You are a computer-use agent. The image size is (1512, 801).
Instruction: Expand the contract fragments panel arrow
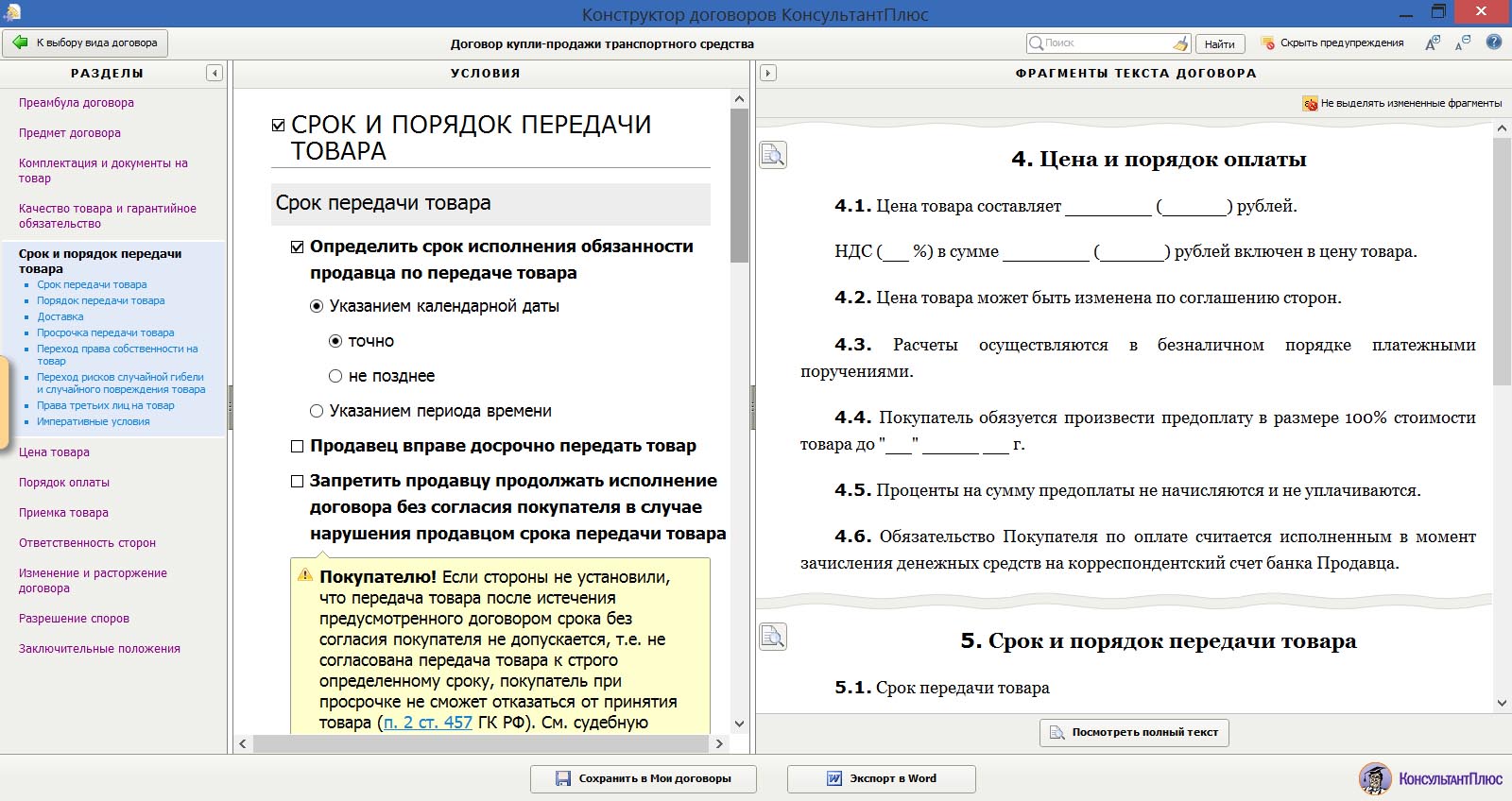tap(768, 73)
